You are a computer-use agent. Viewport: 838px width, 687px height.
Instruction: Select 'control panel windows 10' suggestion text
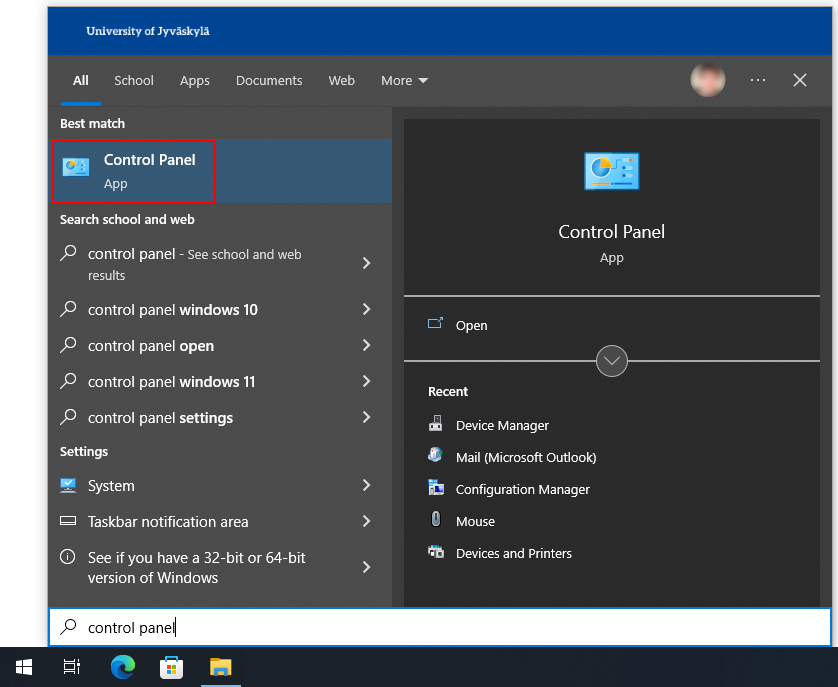173,310
